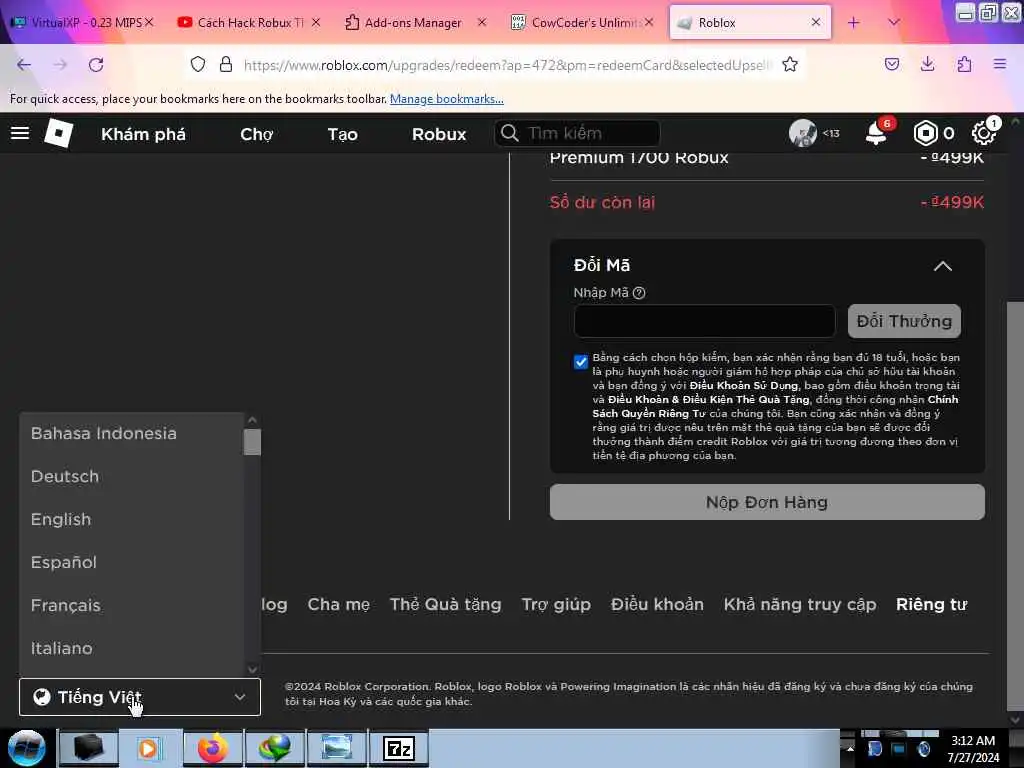
Task: Open the tracking protection shield icon
Action: pos(198,64)
